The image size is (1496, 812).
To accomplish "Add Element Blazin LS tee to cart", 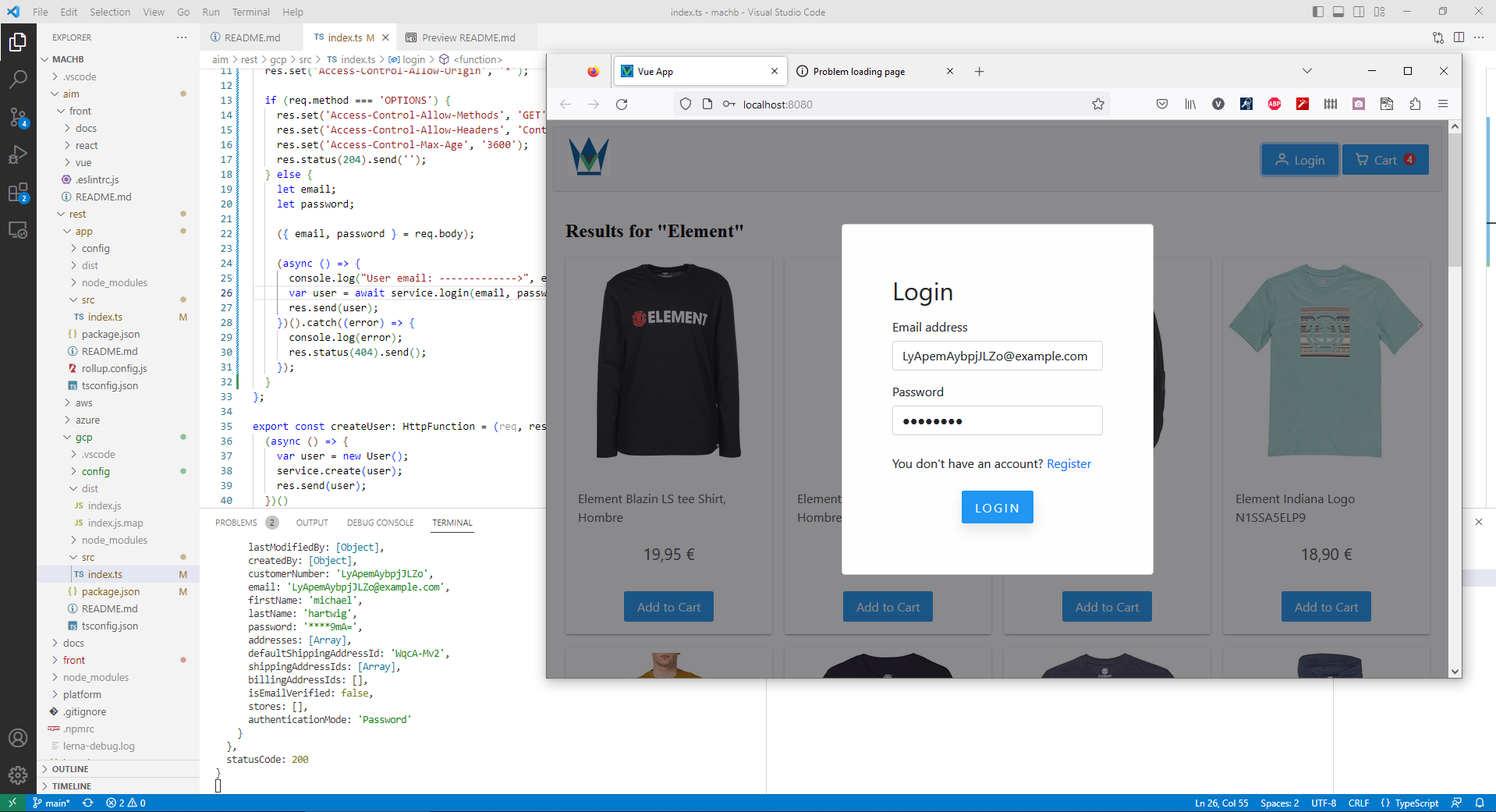I will pos(668,607).
